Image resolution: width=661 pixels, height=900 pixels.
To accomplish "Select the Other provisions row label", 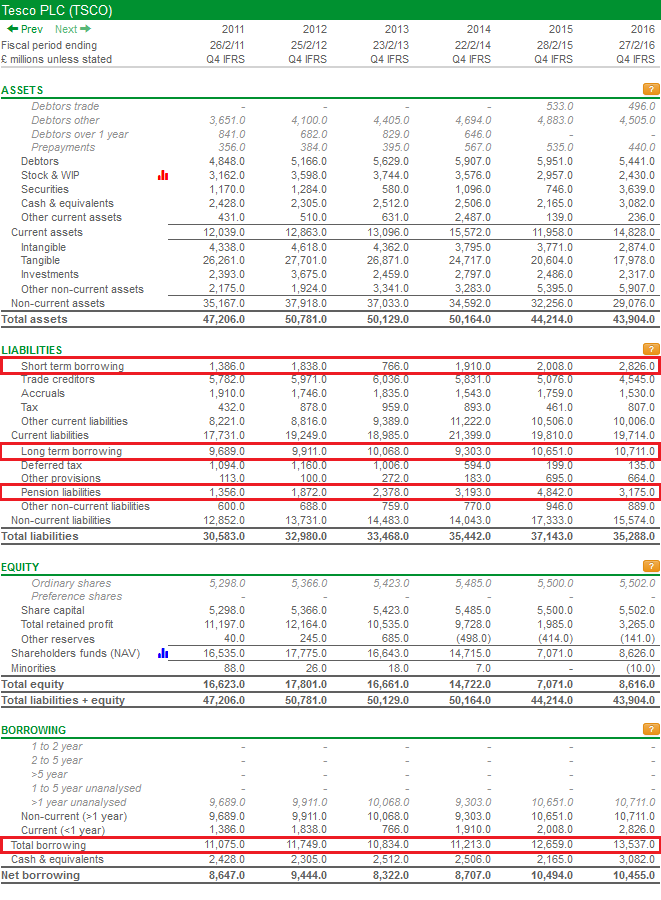I will (x=61, y=479).
